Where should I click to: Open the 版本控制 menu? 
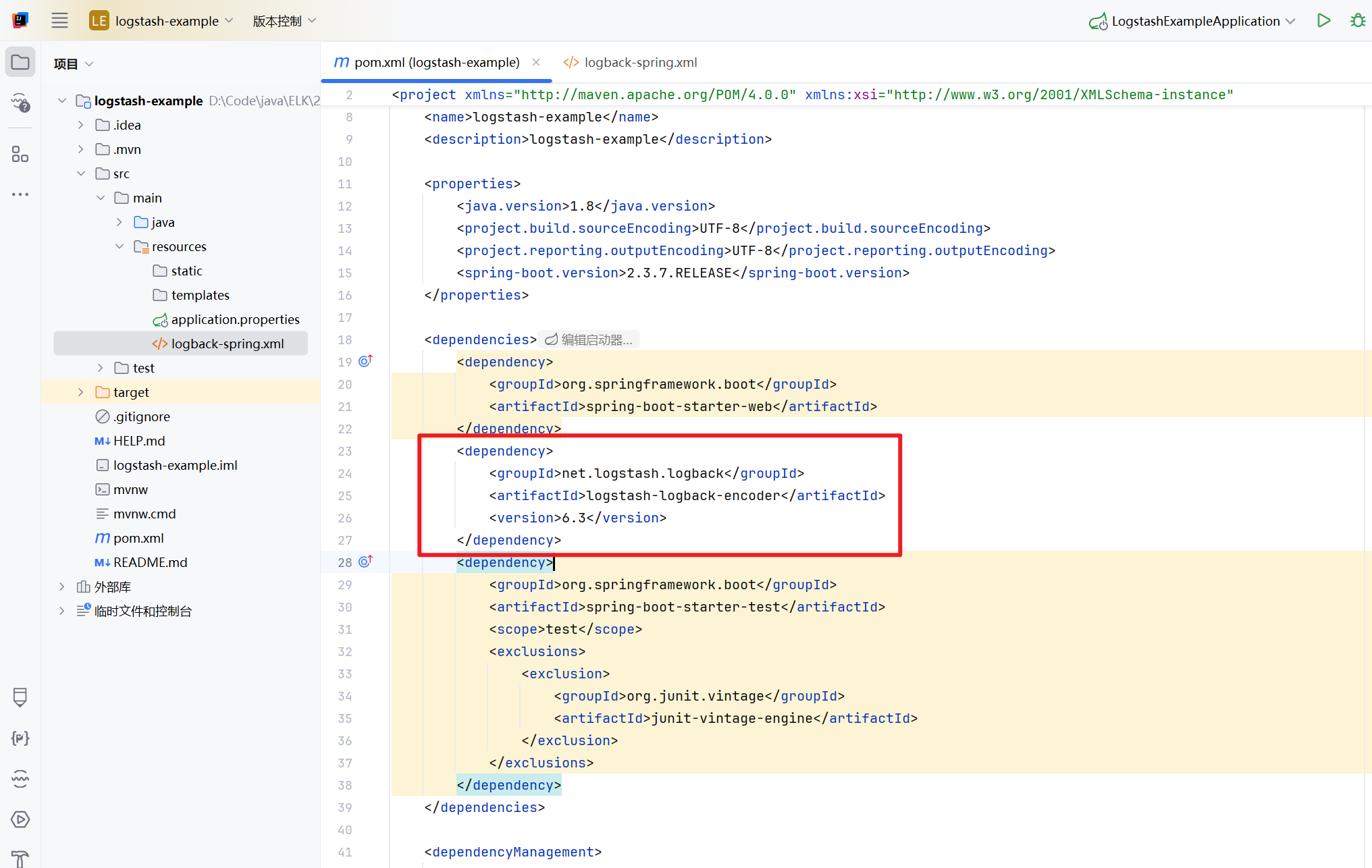(x=284, y=21)
